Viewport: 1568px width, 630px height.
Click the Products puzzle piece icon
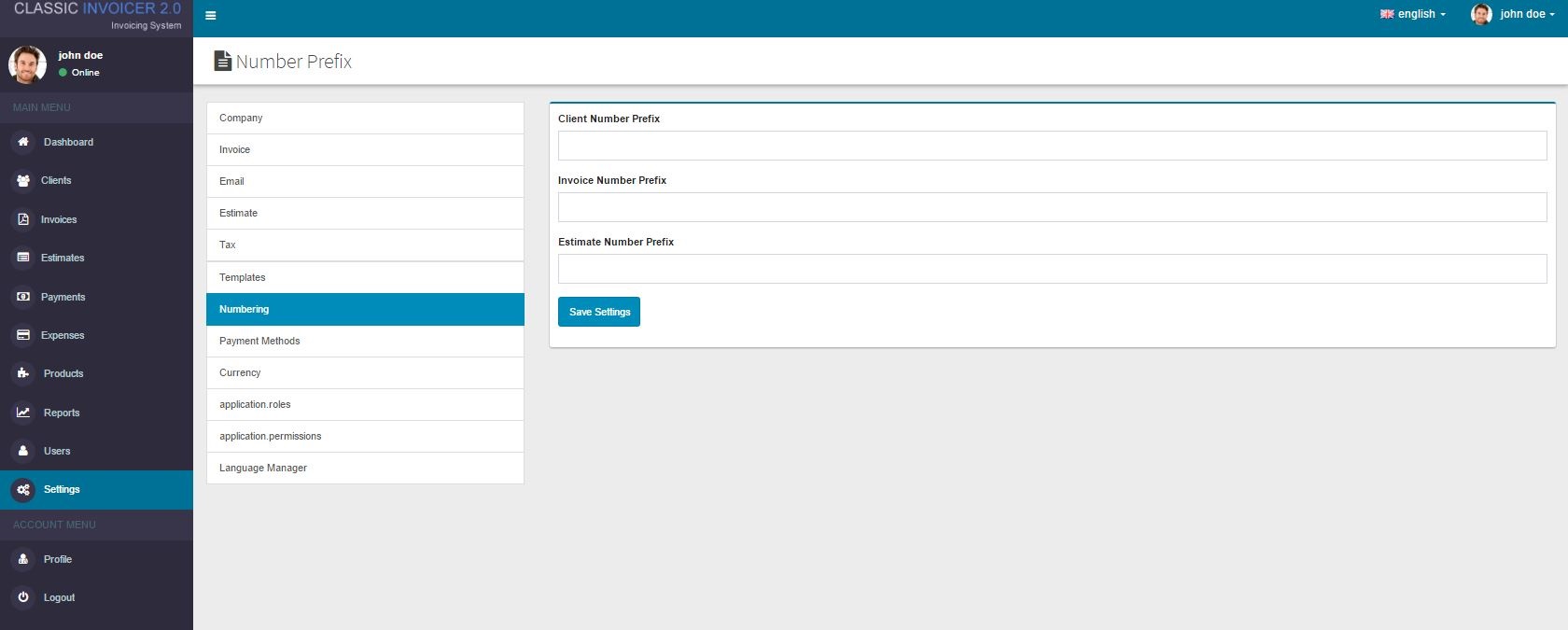23,373
